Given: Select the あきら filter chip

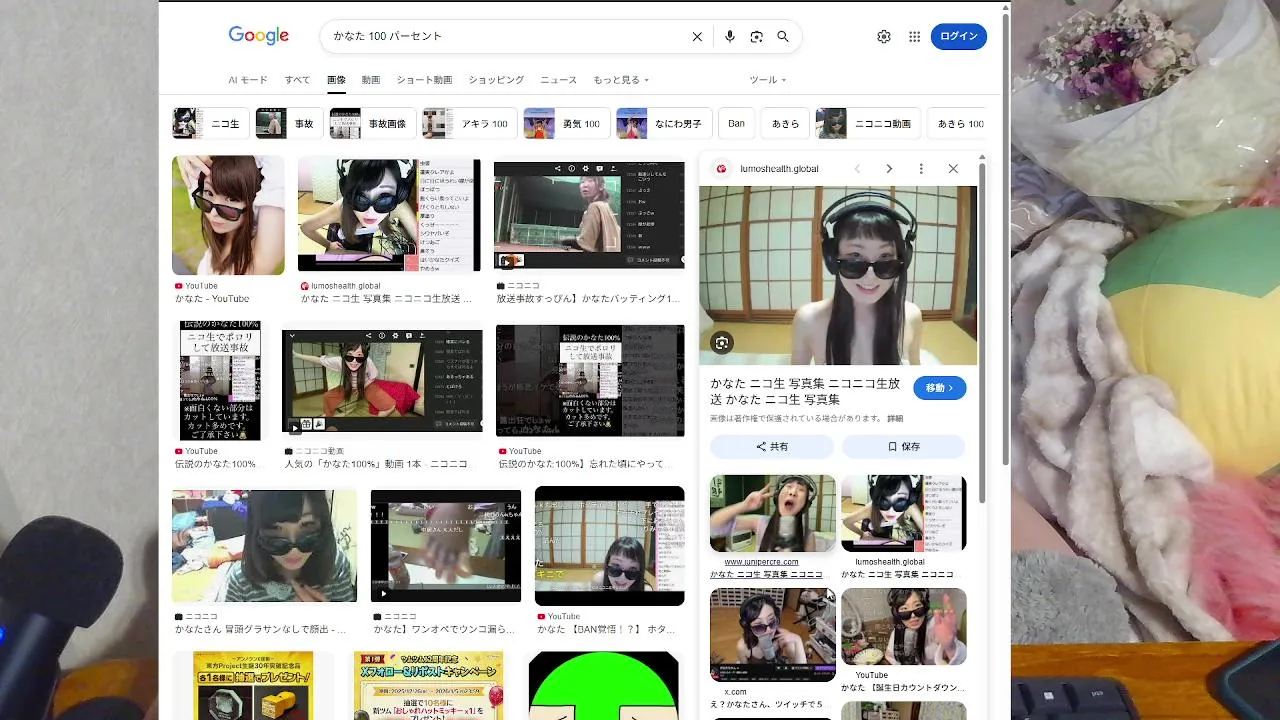Looking at the screenshot, I should tap(785, 123).
